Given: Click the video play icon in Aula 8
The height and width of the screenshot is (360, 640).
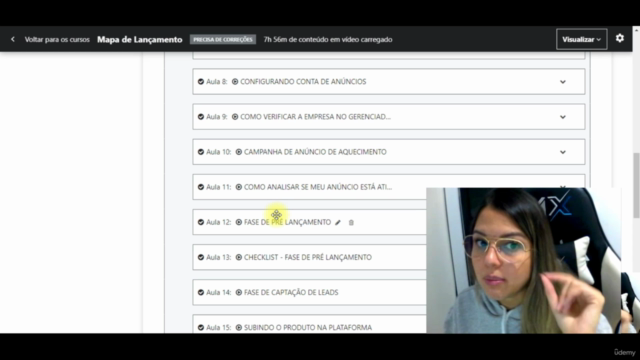Looking at the screenshot, I should [x=235, y=82].
